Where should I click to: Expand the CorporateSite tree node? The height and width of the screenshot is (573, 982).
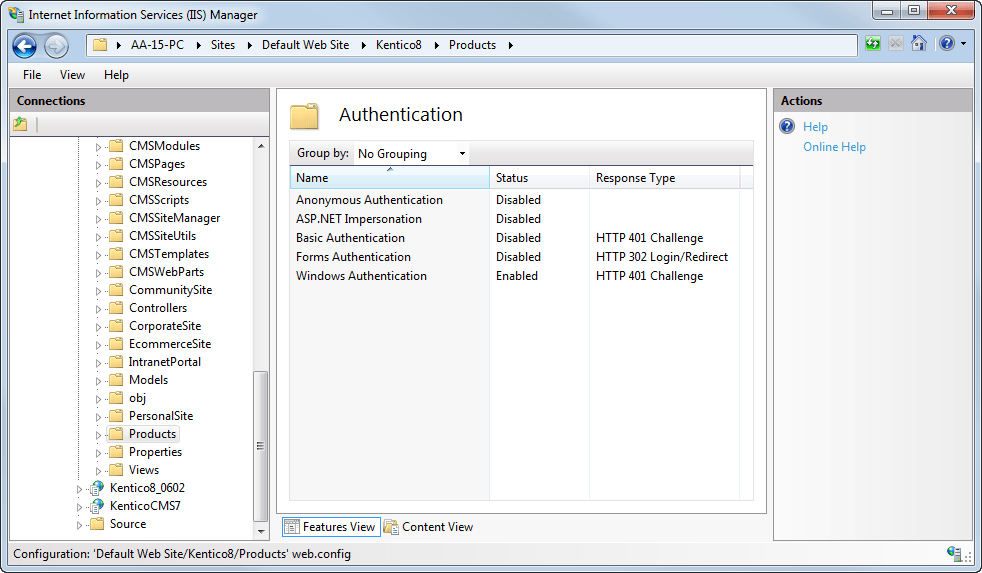coord(98,327)
